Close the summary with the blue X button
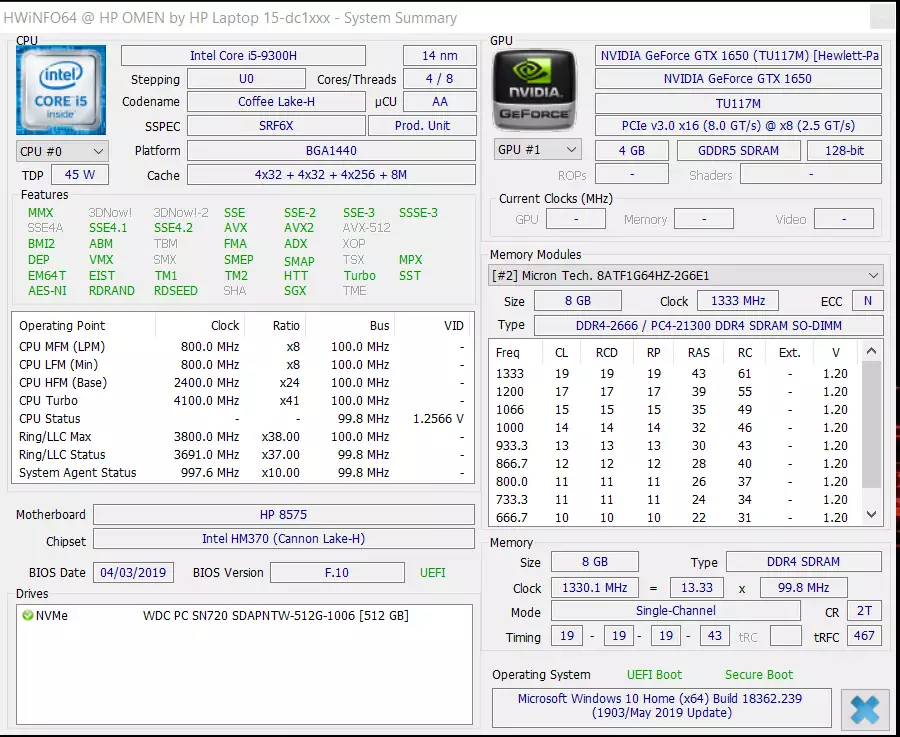Screen dimensions: 900x737 [x=864, y=710]
